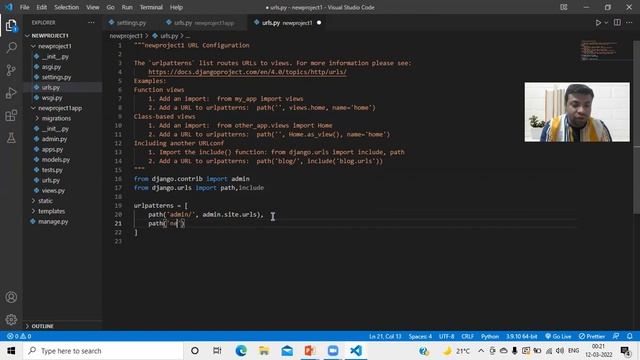Switch to the settings.py tab

(131, 23)
